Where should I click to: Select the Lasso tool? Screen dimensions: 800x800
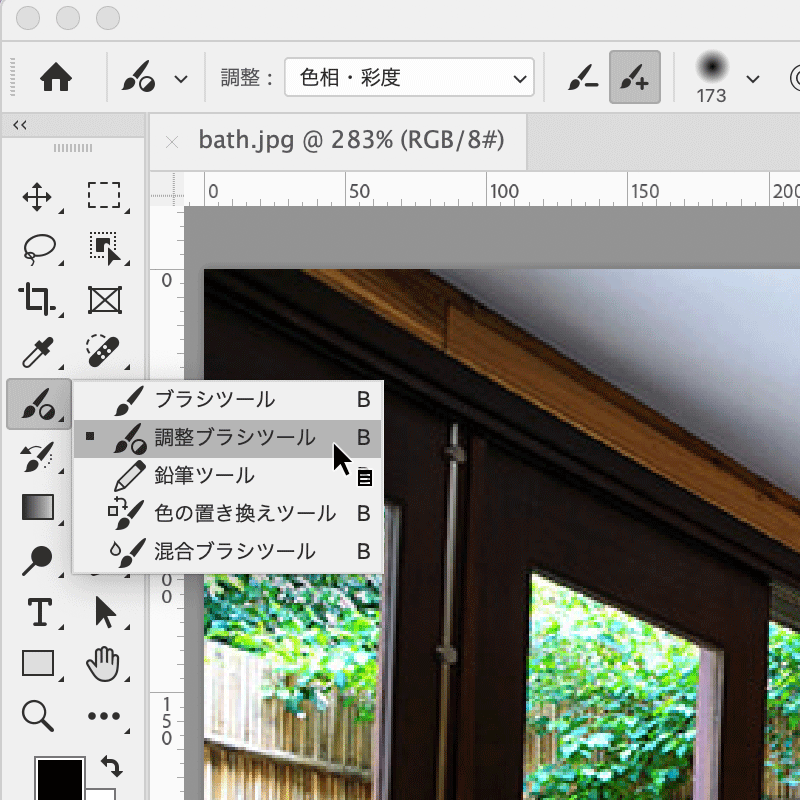(x=39, y=249)
